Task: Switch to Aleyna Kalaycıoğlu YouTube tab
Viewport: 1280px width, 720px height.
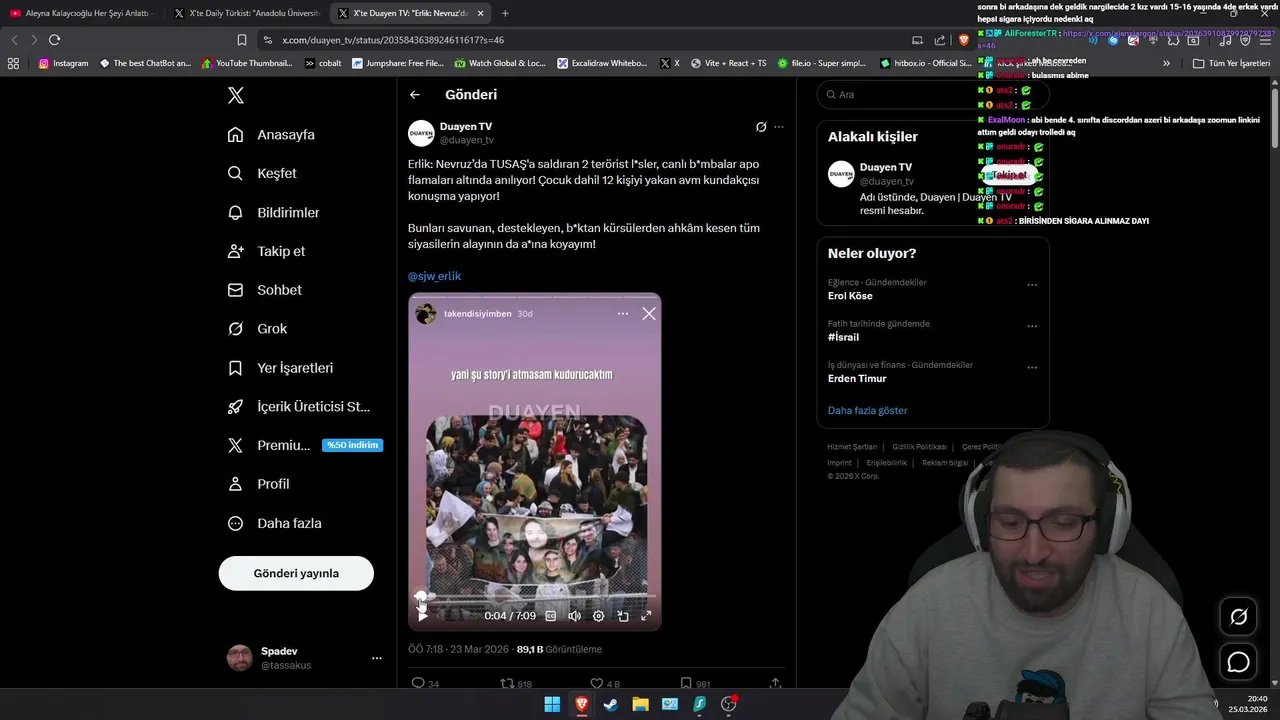Action: click(x=80, y=13)
